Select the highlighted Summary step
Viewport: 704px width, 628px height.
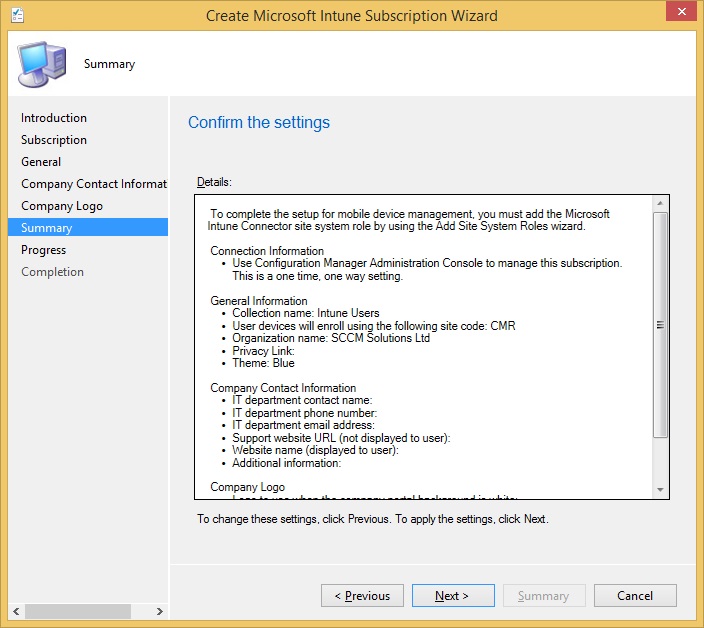47,228
